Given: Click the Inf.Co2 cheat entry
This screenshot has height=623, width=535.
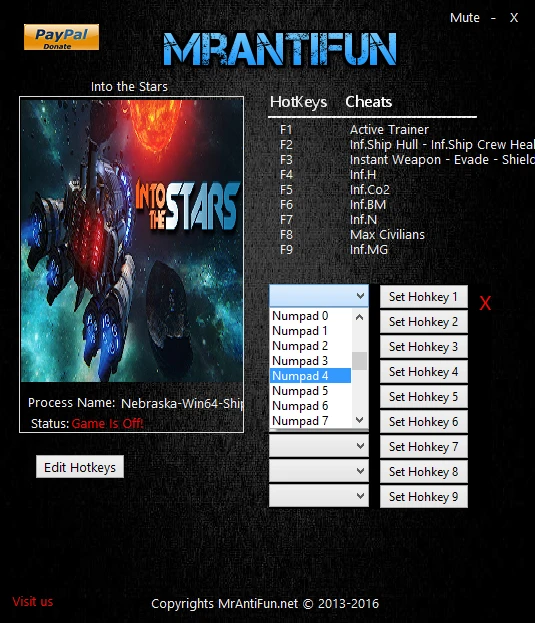Looking at the screenshot, I should 370,190.
